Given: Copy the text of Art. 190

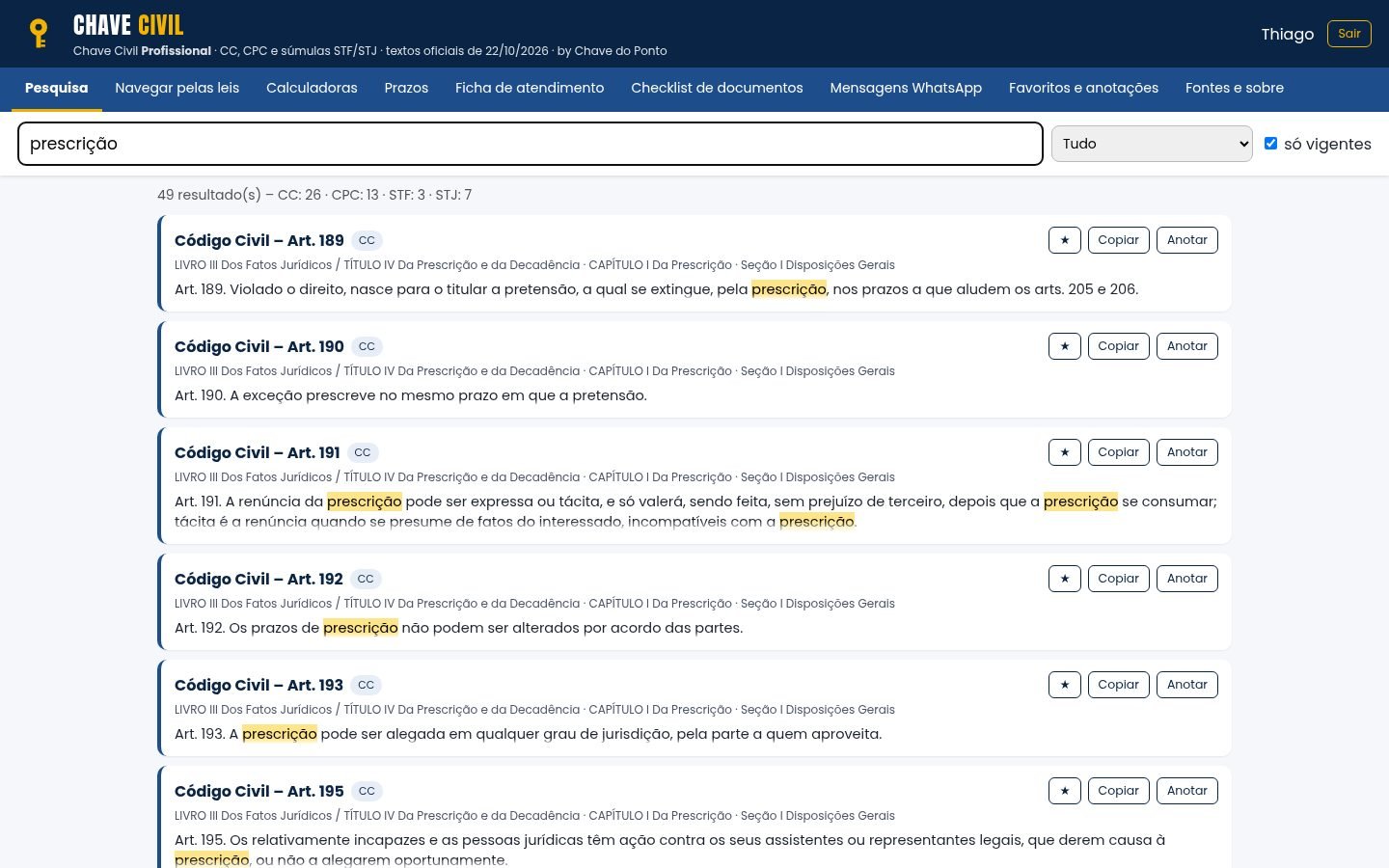Looking at the screenshot, I should tap(1119, 346).
